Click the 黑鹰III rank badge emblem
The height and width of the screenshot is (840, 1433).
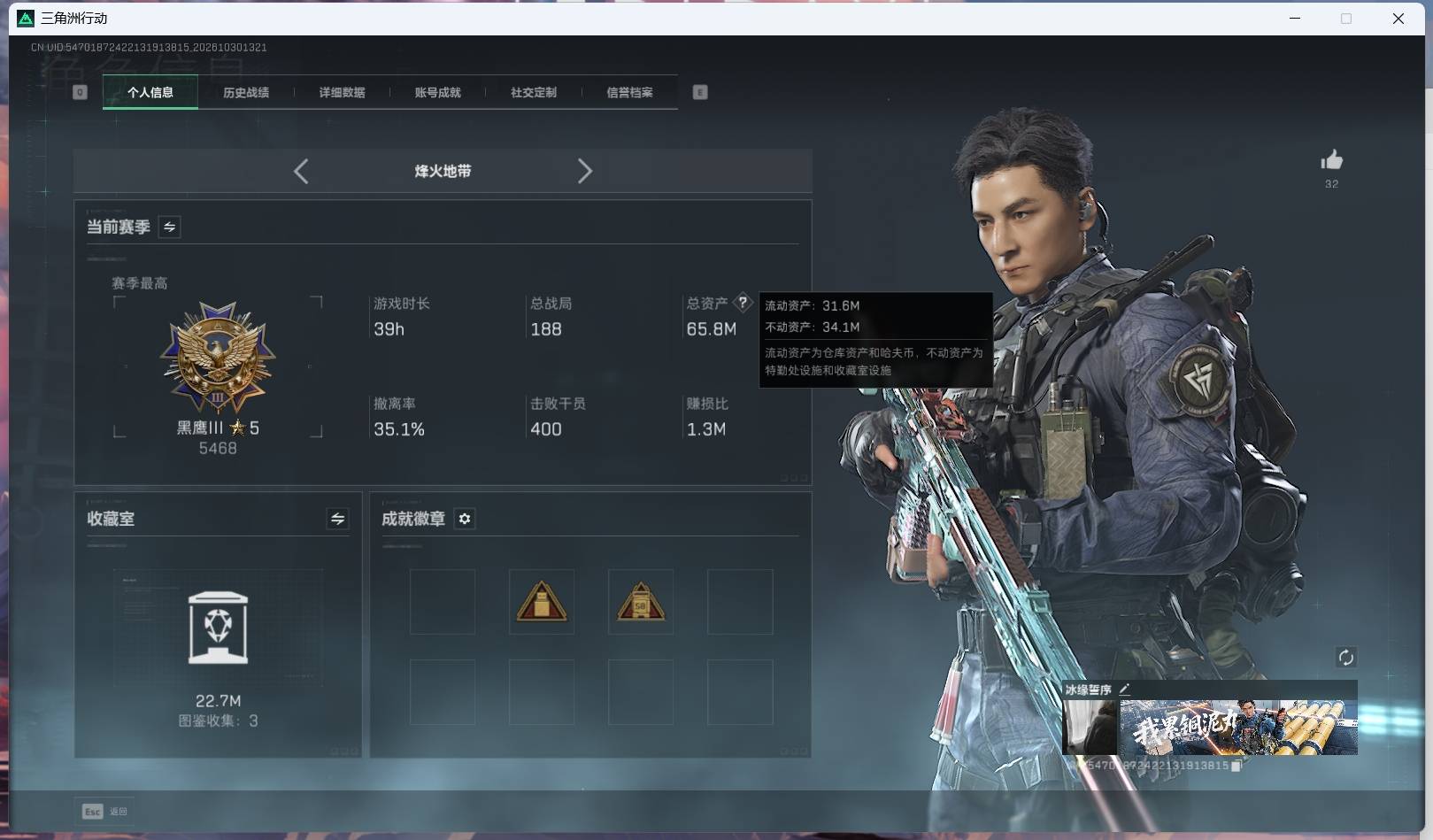pyautogui.click(x=218, y=358)
